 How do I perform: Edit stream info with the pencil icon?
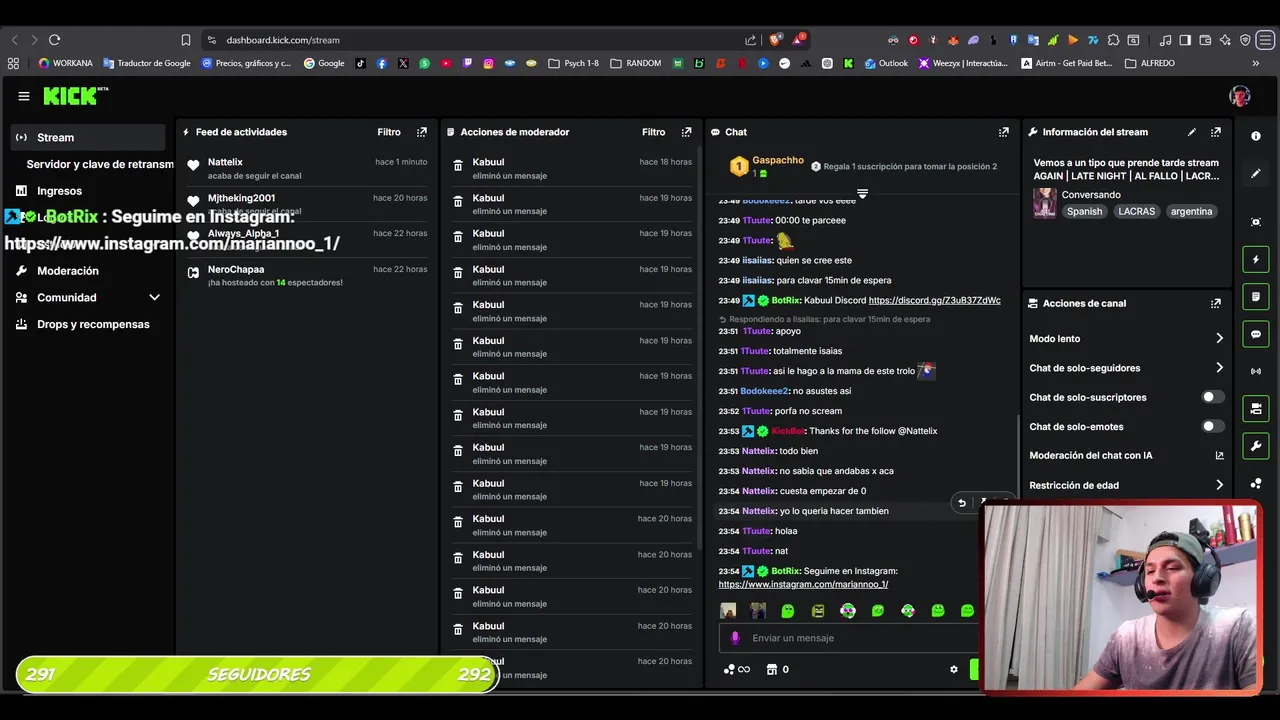pos(1192,132)
